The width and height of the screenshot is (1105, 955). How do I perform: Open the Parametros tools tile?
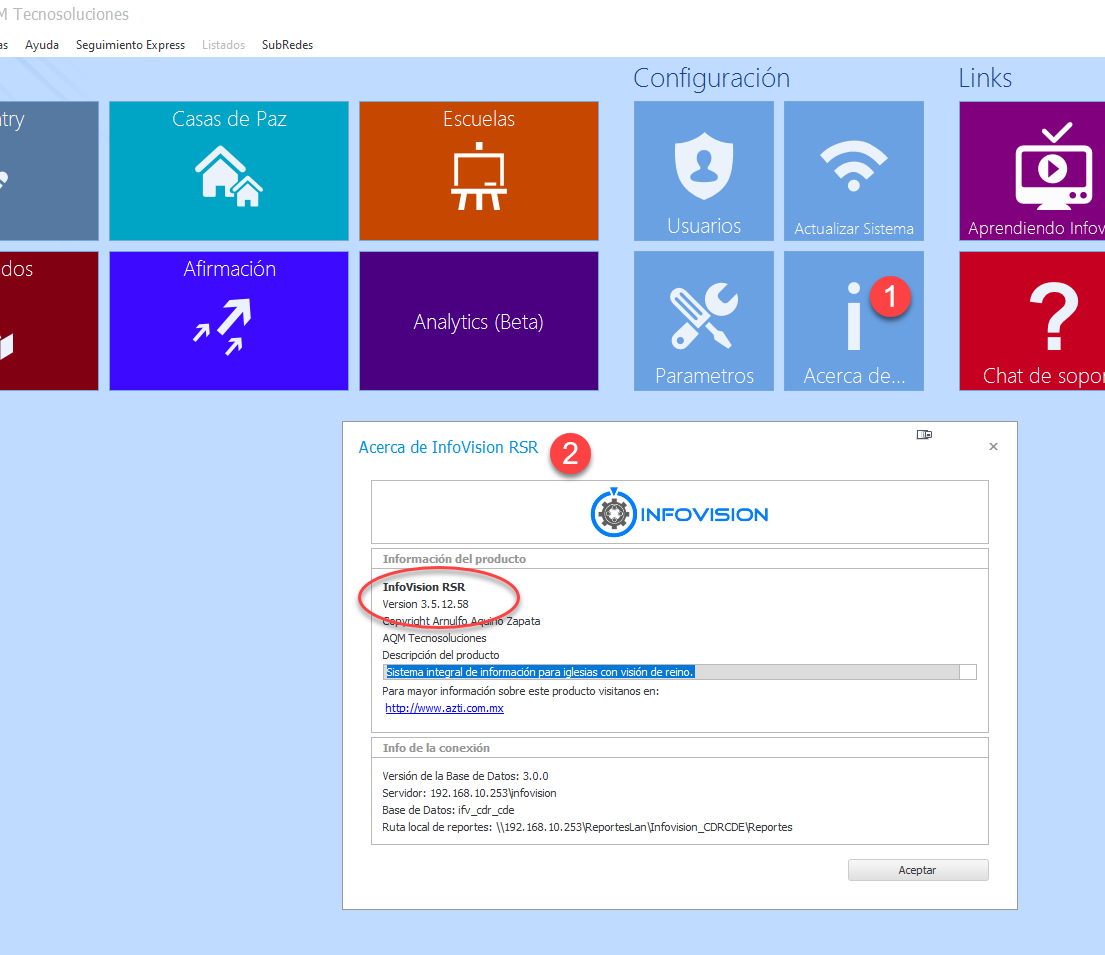point(703,321)
